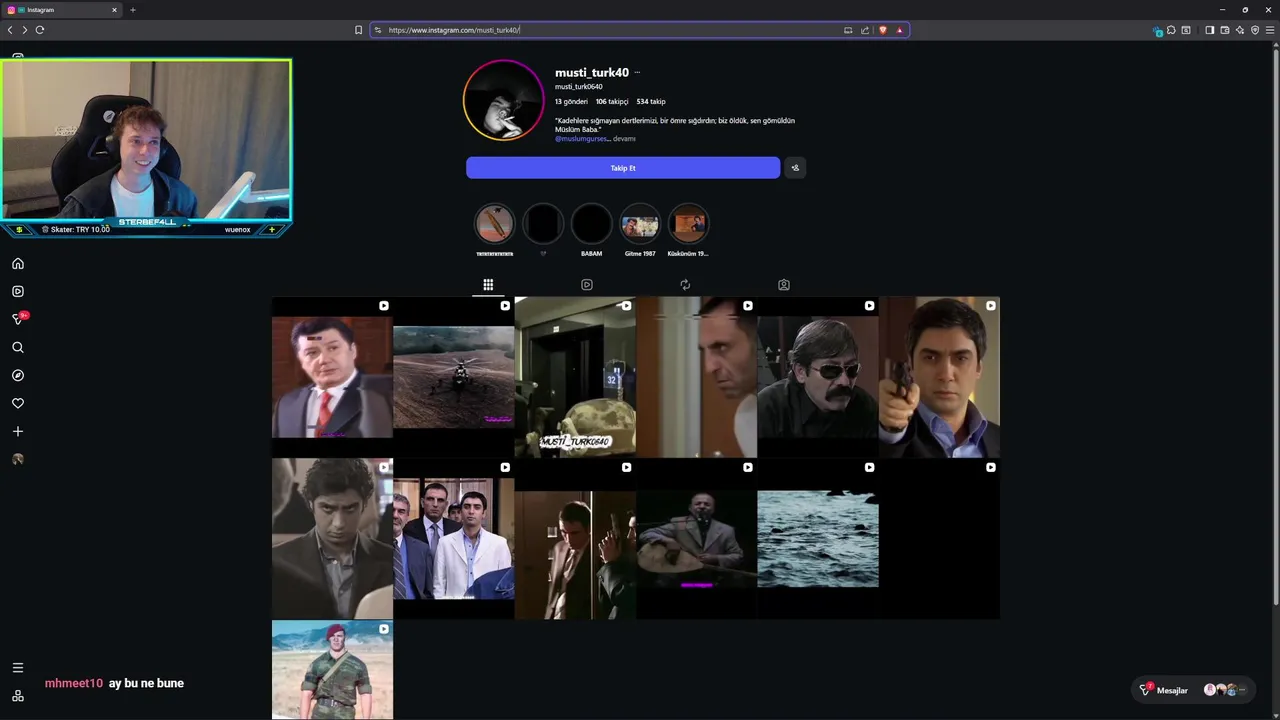Open the Meta apps icon at sidebar bottom
This screenshot has width=1280, height=720.
(x=18, y=696)
